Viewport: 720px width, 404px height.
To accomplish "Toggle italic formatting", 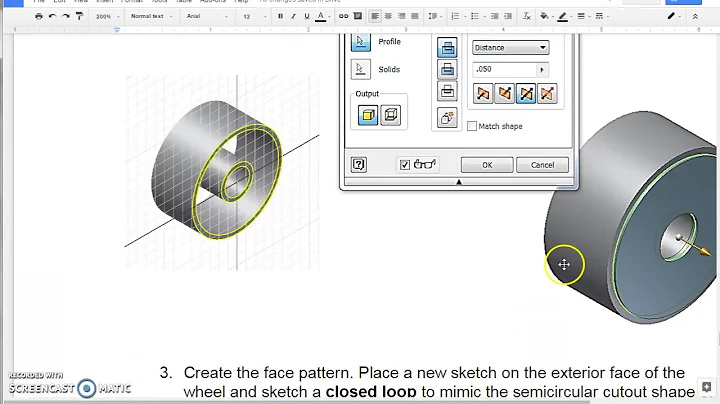I will (x=293, y=16).
